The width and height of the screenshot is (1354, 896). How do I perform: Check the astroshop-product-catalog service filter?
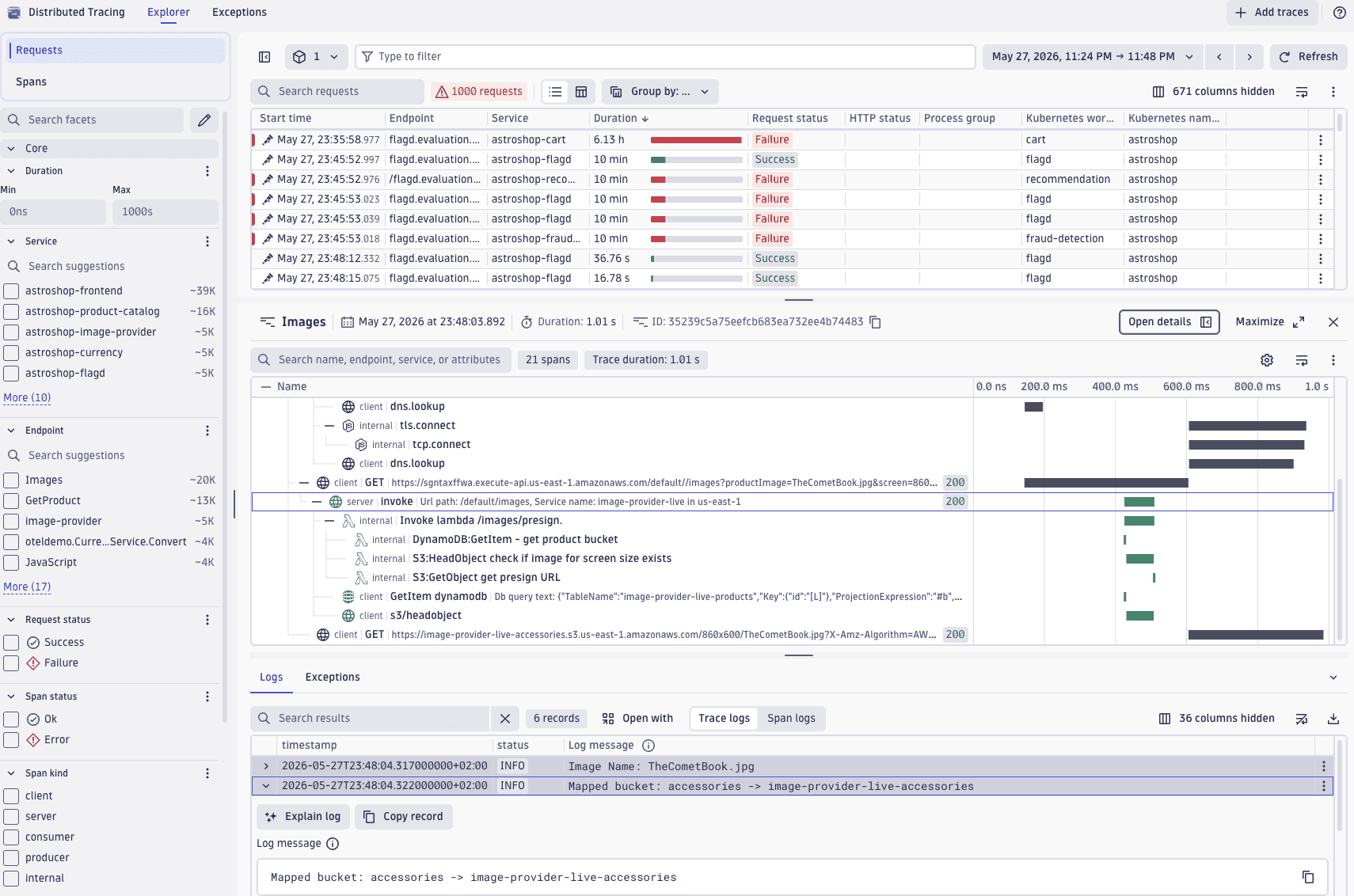tap(11, 312)
